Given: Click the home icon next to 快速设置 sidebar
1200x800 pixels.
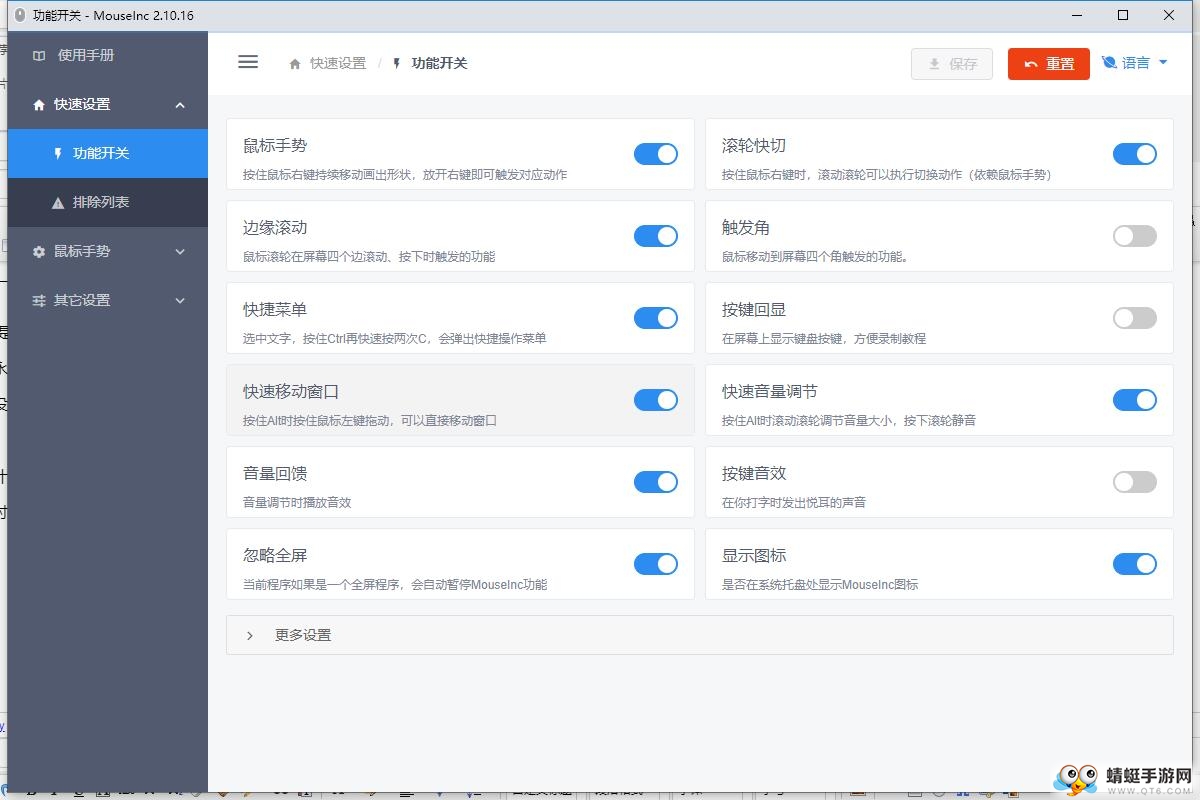Looking at the screenshot, I should click(39, 105).
